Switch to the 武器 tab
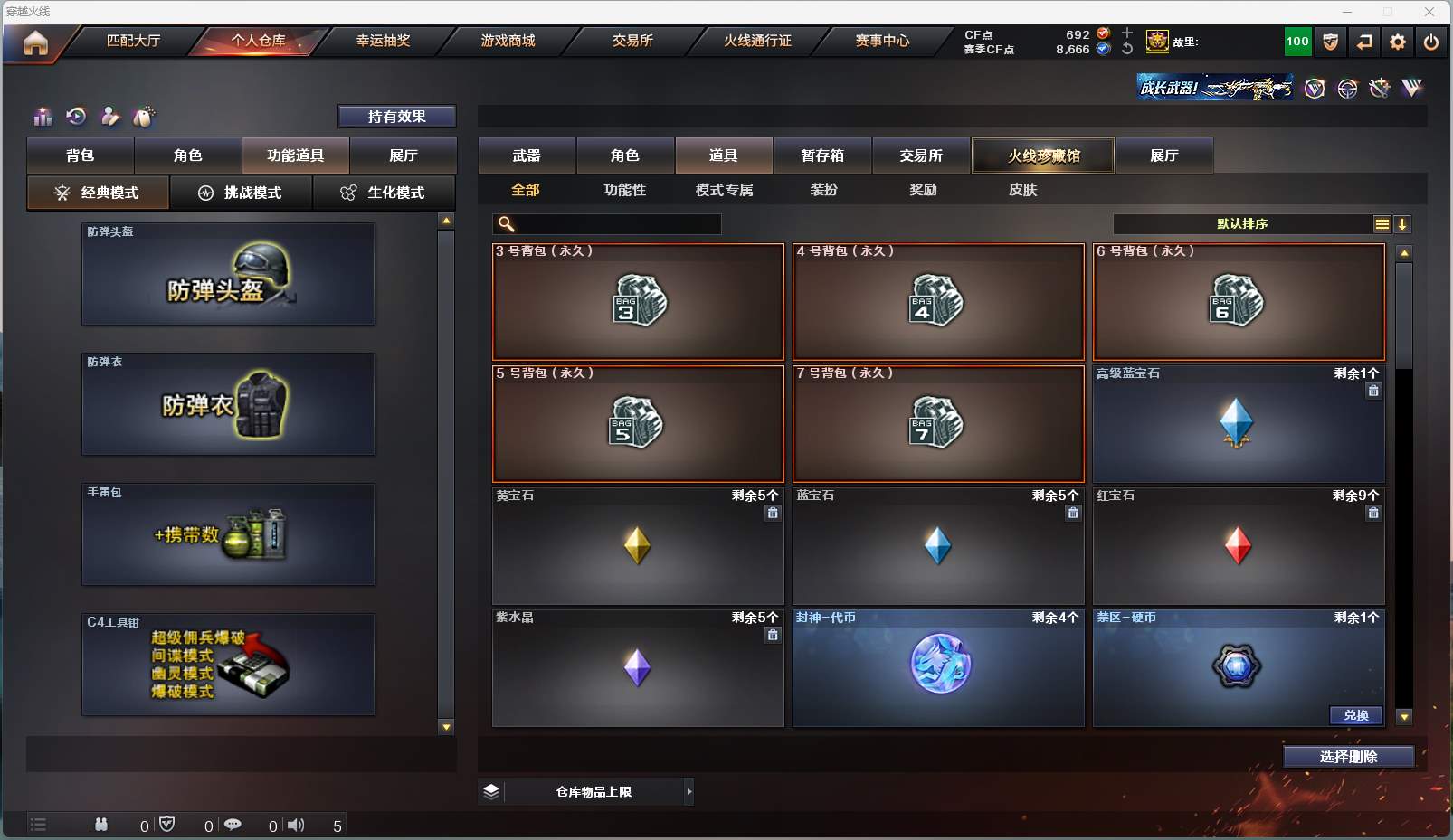The height and width of the screenshot is (840, 1453). (527, 156)
